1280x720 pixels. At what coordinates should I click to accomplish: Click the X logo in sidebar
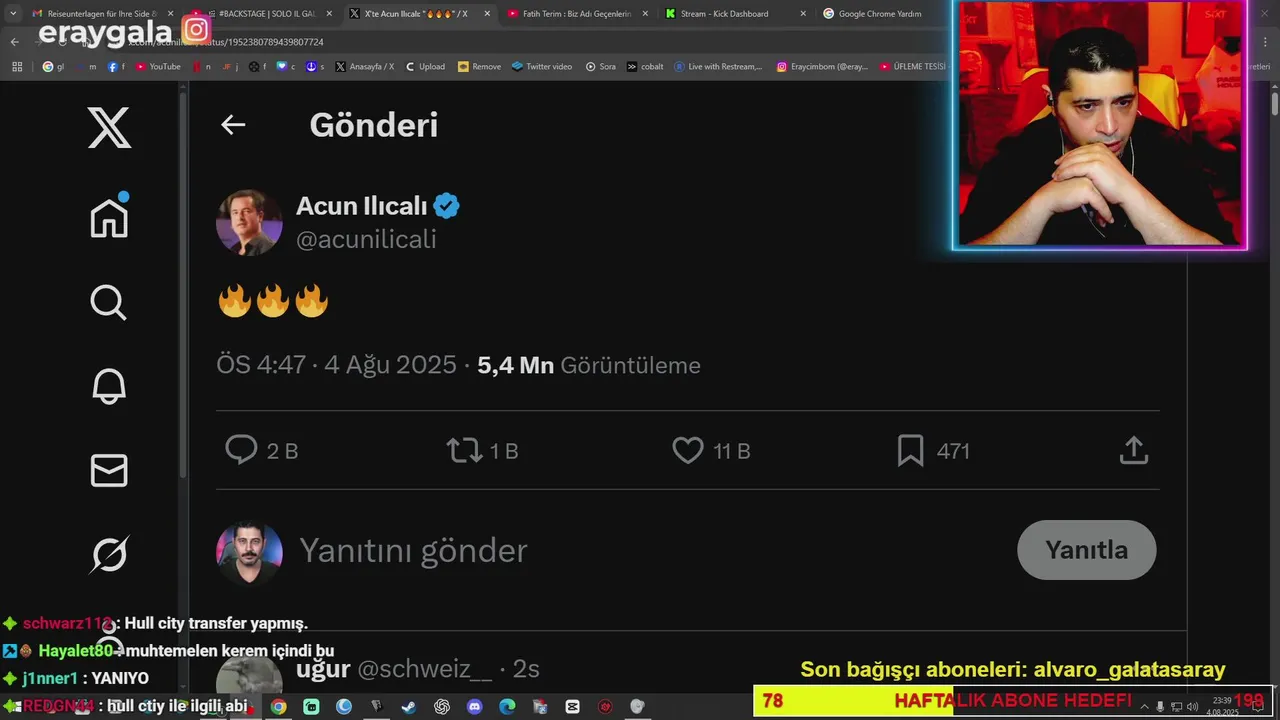109,128
